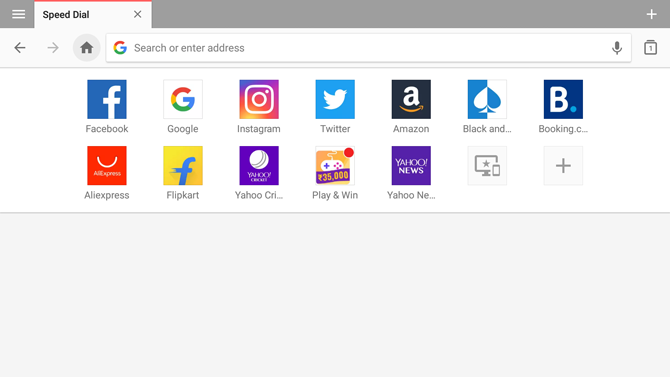This screenshot has height=377, width=670.
Task: Open the tab switcher showing 1 tab
Action: click(650, 47)
